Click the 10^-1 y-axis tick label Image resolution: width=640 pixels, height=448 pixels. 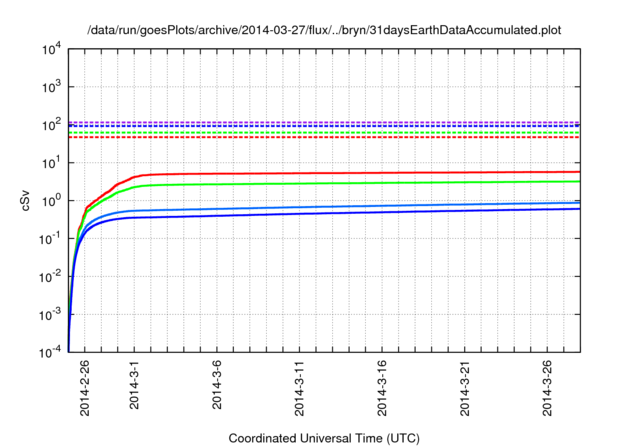pos(50,239)
